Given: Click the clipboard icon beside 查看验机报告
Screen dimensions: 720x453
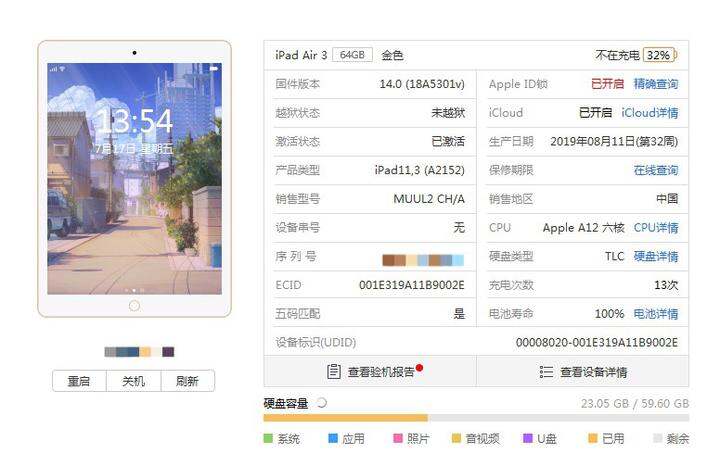Looking at the screenshot, I should point(334,371).
